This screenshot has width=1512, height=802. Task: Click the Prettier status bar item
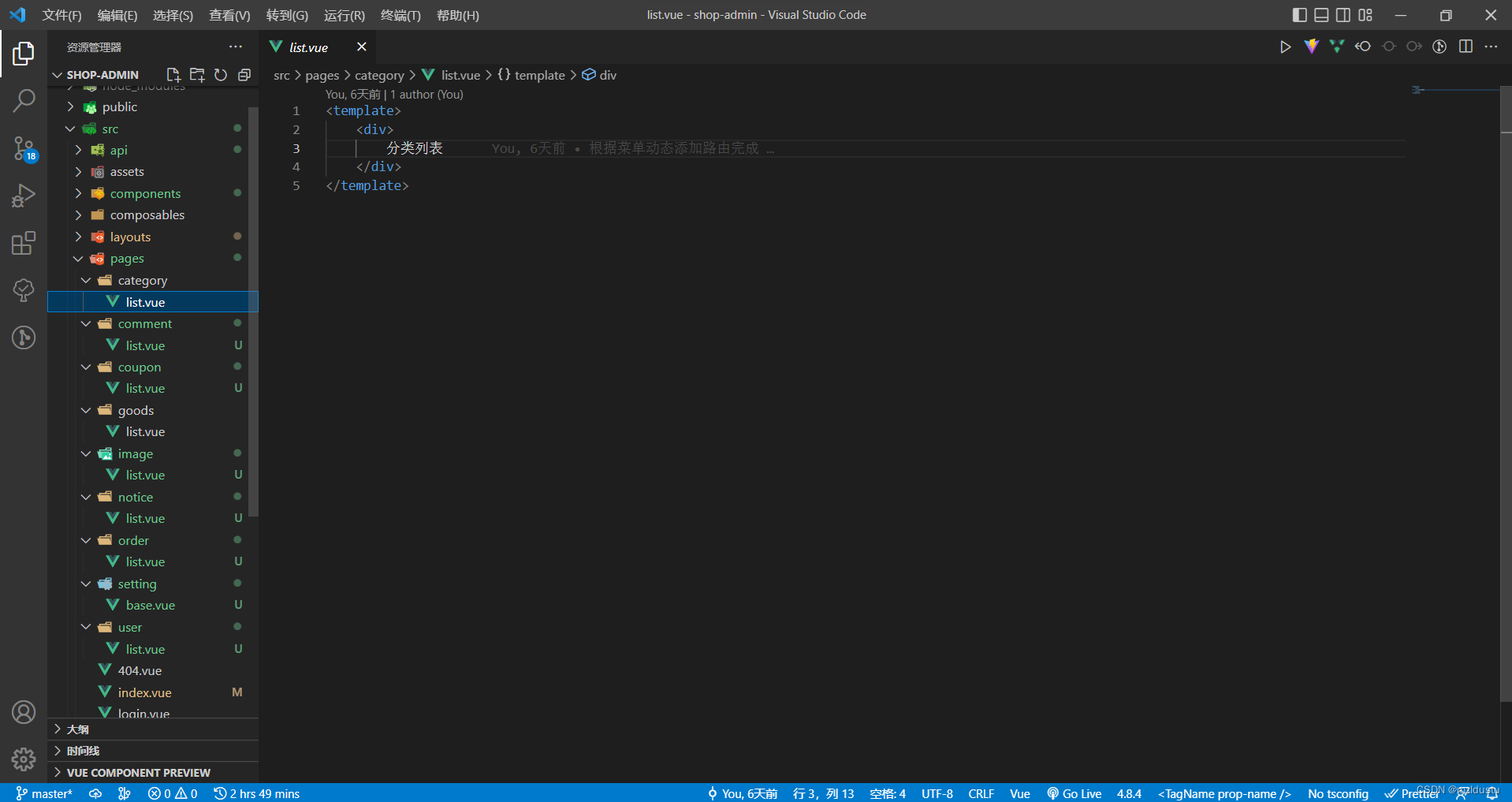(1412, 793)
